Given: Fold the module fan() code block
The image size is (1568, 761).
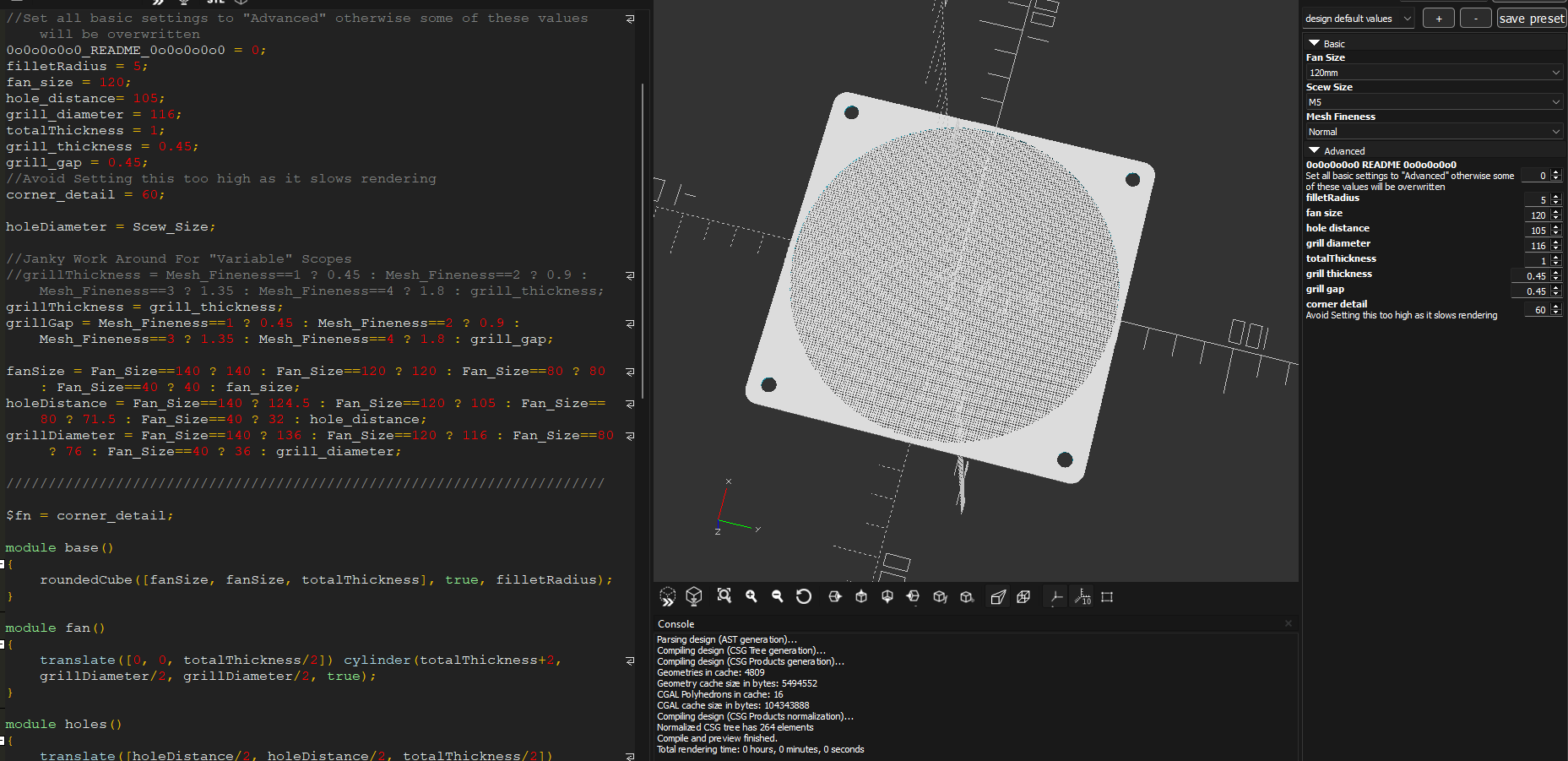Looking at the screenshot, I should [x=3, y=644].
